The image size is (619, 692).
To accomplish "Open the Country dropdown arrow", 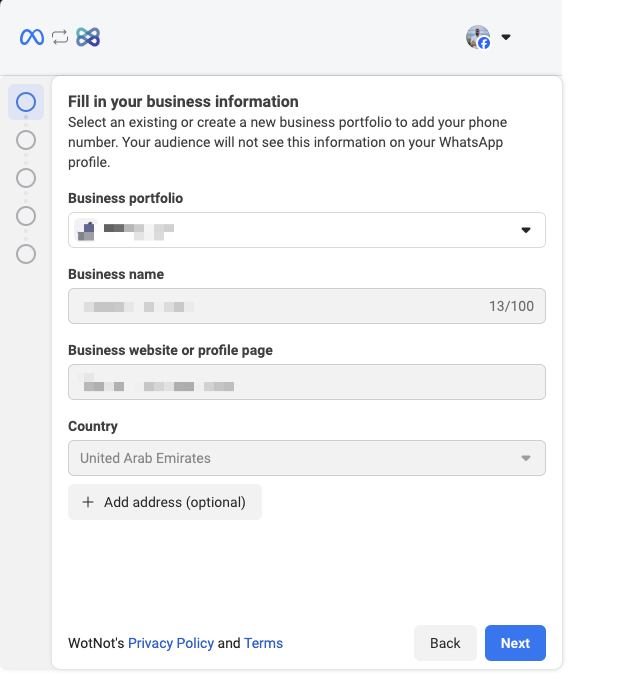I will coord(526,458).
